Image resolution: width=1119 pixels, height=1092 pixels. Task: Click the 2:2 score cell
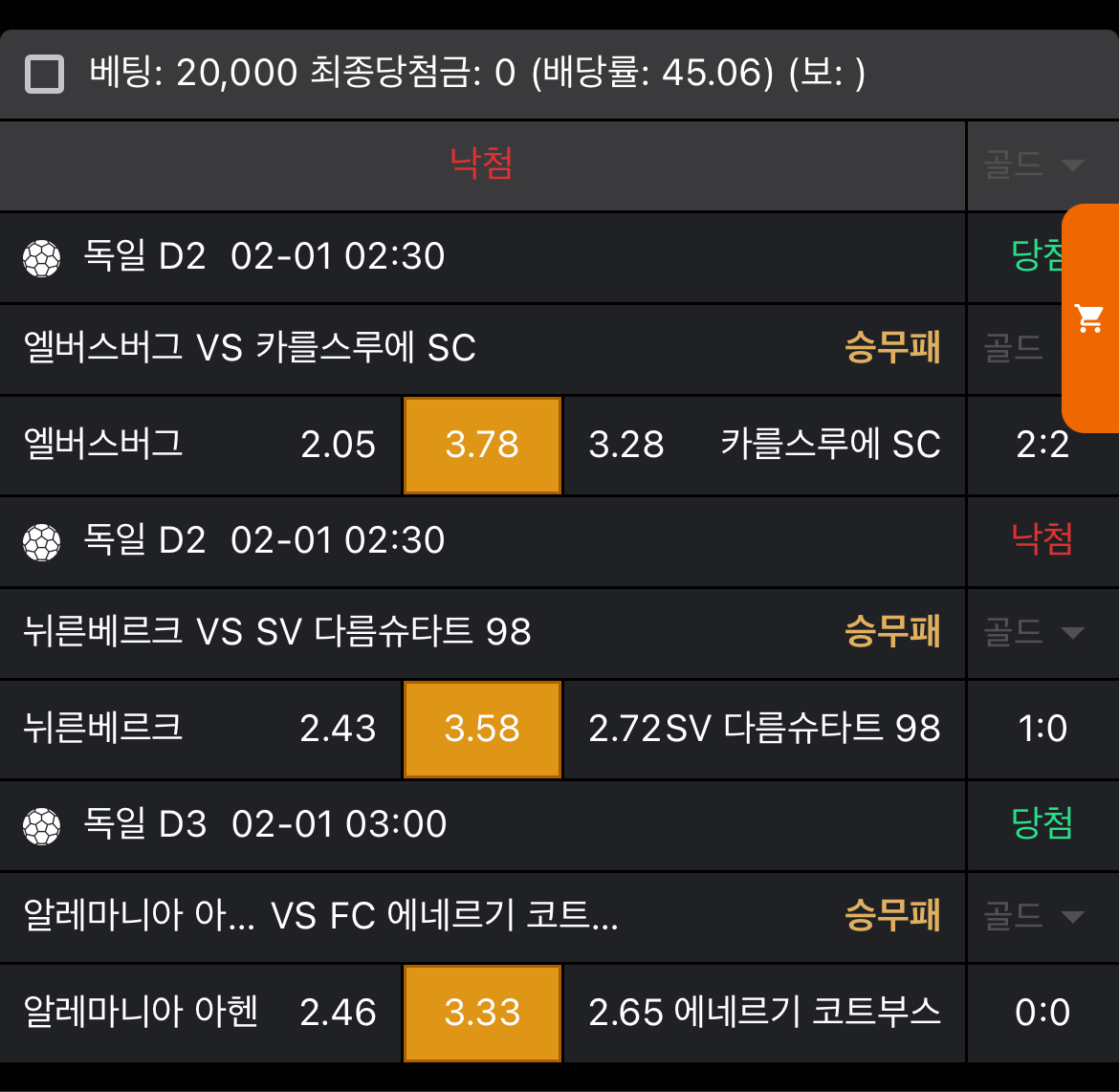1042,445
